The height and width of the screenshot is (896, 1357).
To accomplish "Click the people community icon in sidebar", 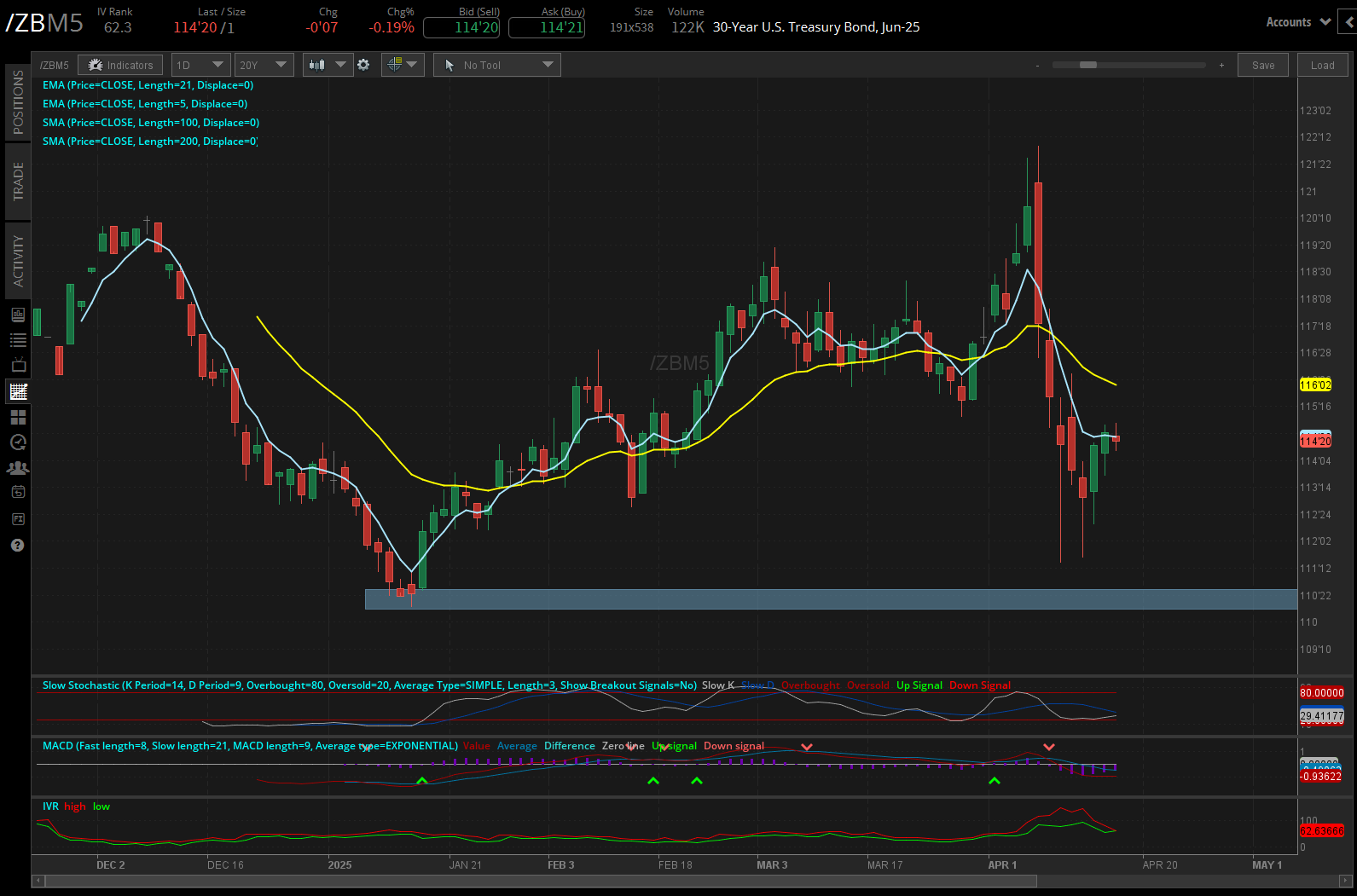I will tap(18, 468).
